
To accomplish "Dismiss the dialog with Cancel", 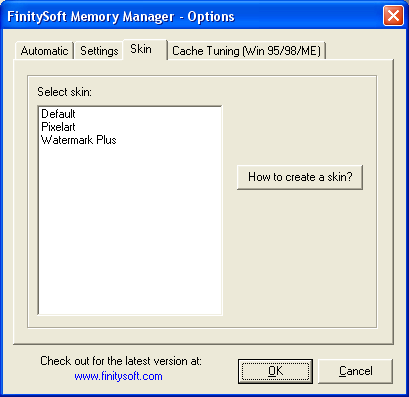I will tap(356, 371).
